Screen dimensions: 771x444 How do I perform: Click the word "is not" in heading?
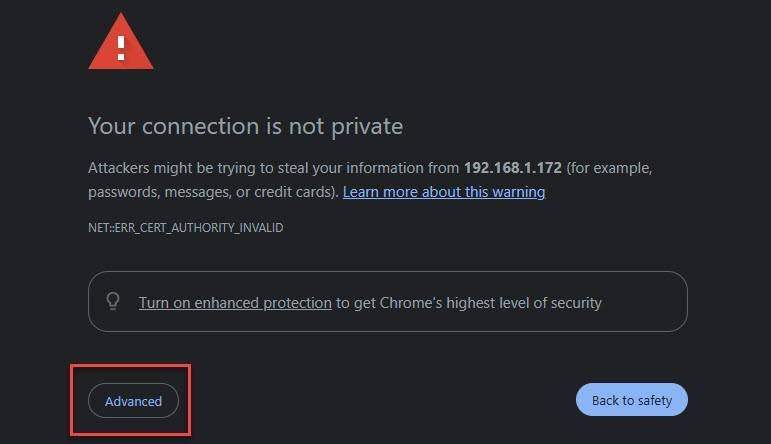[291, 127]
